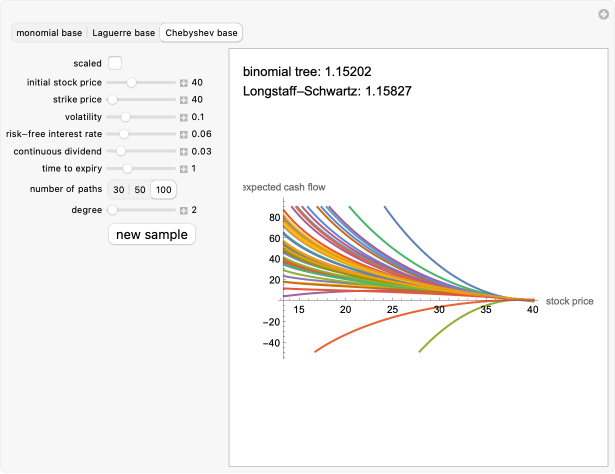Click plus icon beside risk-free interest rate

(184, 134)
